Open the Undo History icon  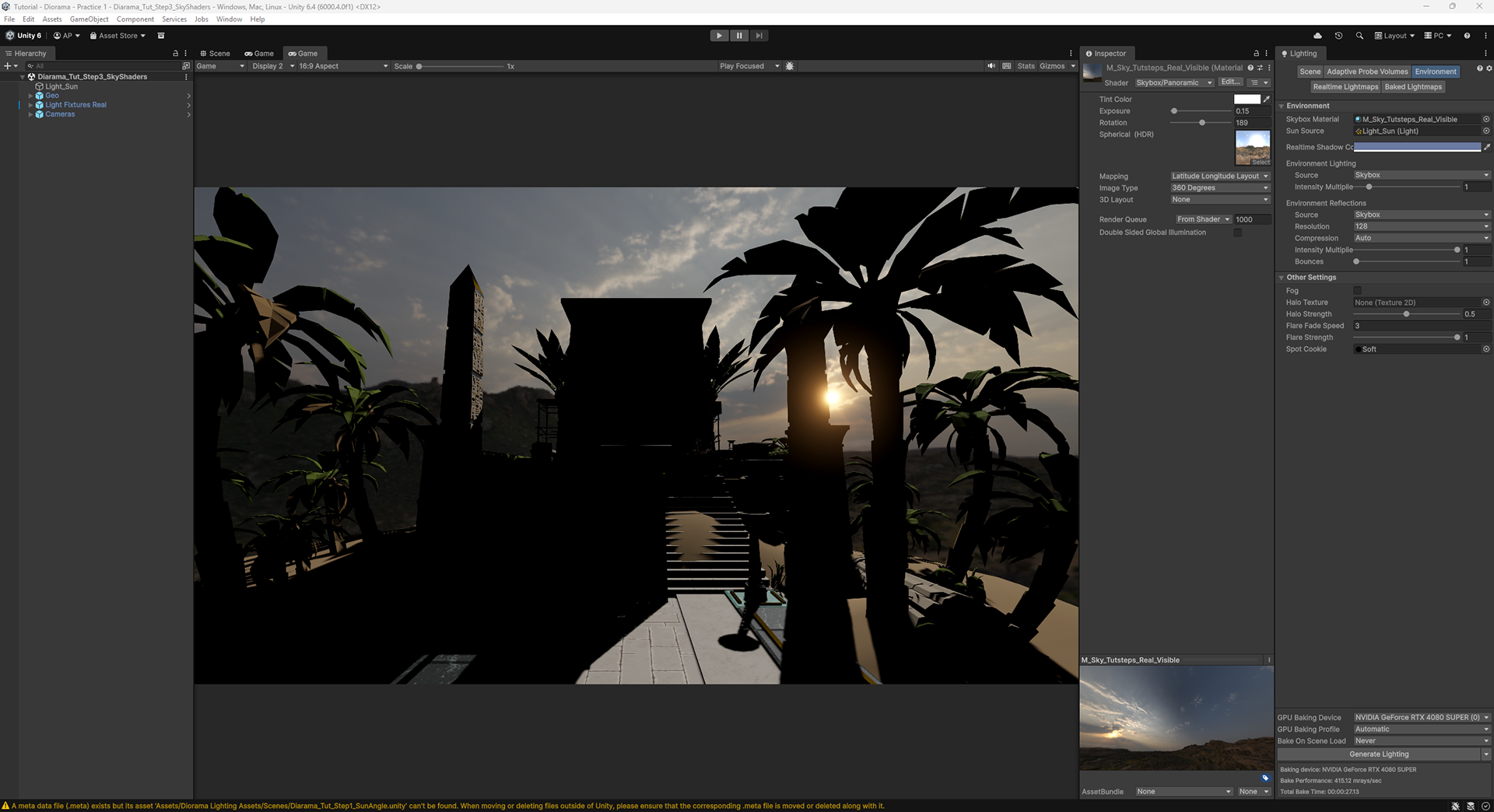[1338, 36]
